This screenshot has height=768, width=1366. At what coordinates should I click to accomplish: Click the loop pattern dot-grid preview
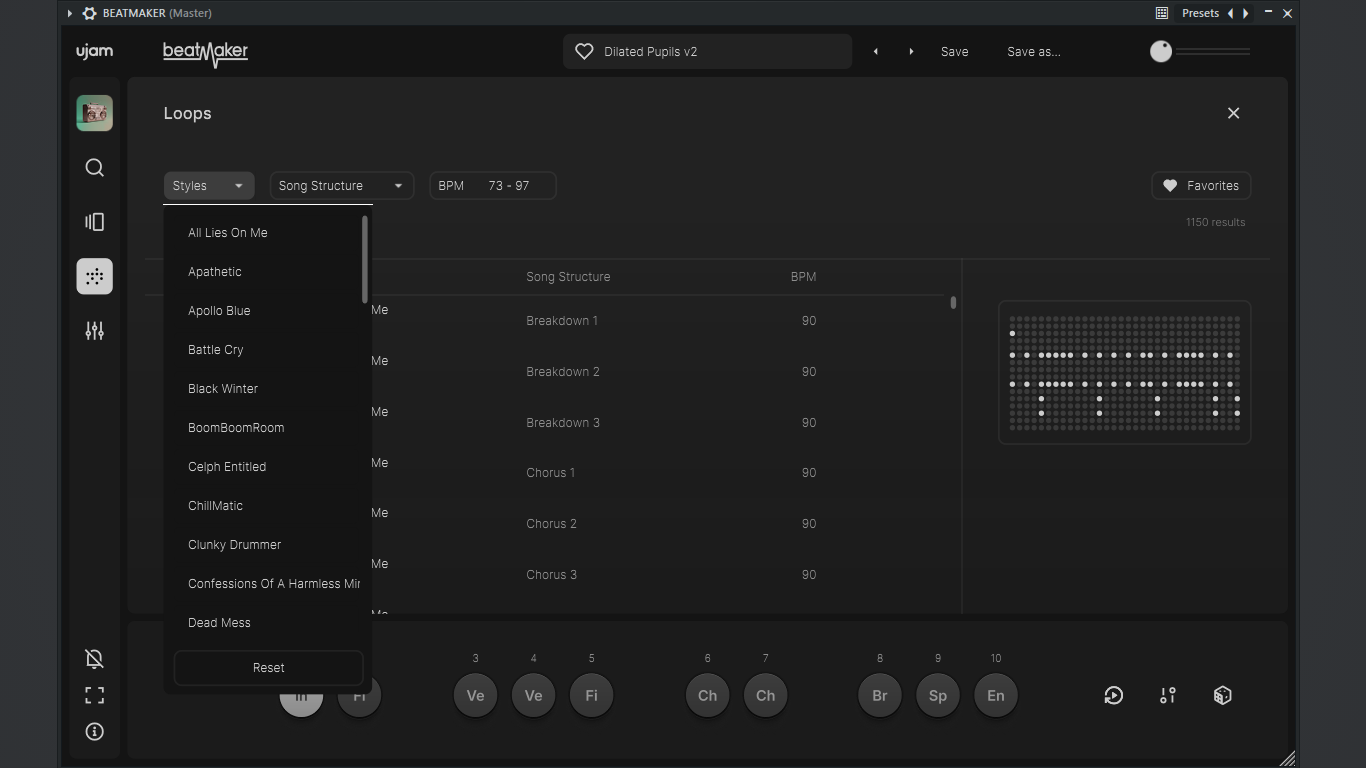[x=1125, y=372]
